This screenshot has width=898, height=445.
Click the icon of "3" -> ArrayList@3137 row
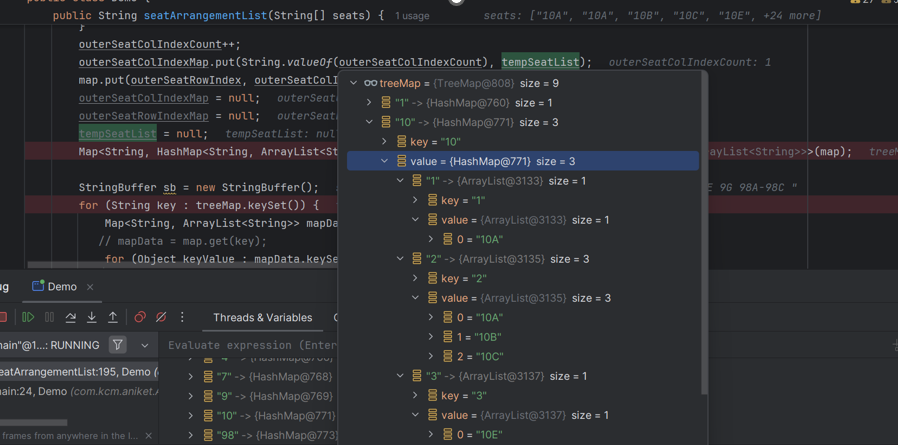click(x=417, y=376)
